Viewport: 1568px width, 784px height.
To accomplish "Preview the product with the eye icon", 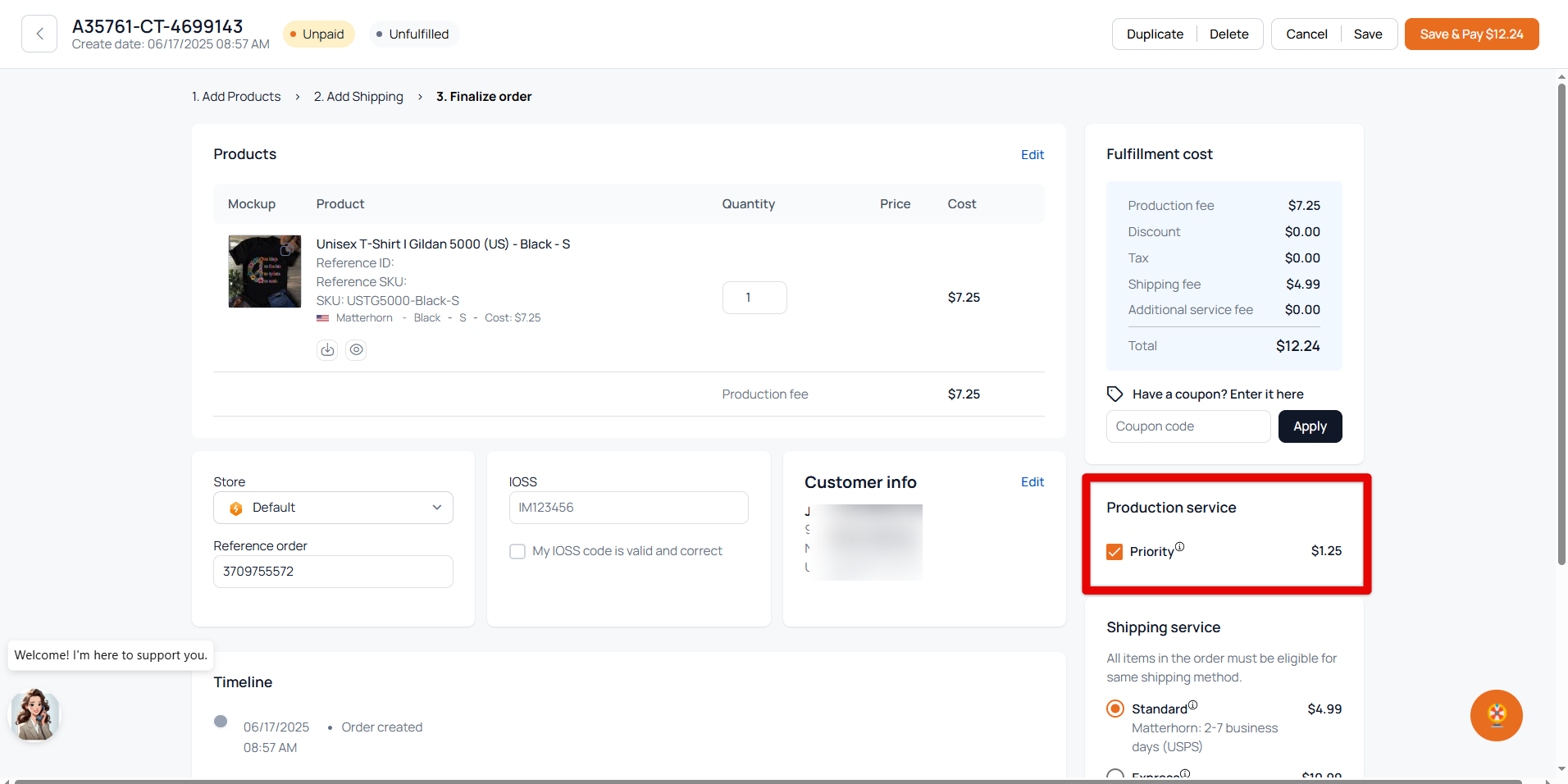I will click(x=356, y=350).
